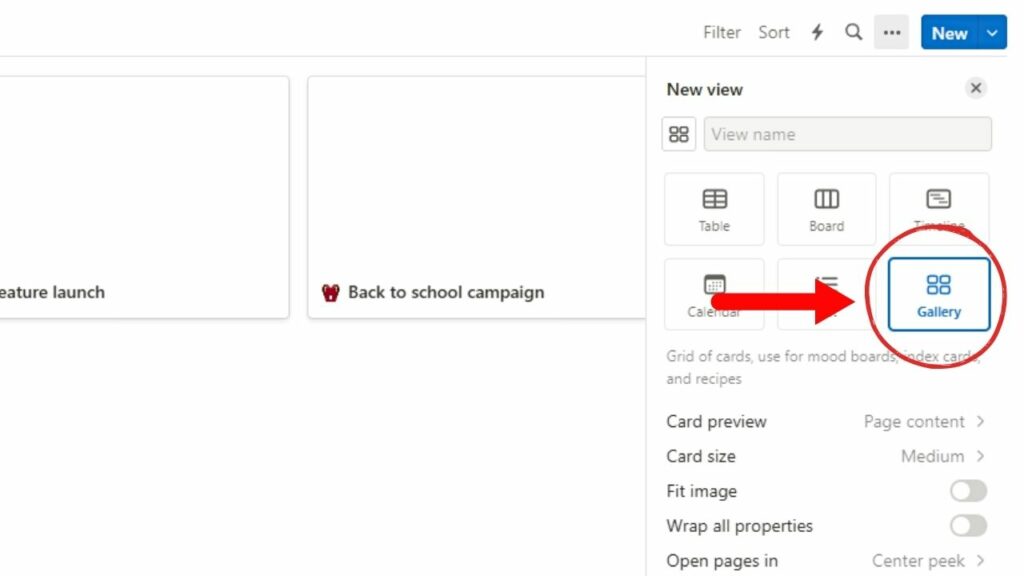The width and height of the screenshot is (1024, 576).
Task: Select the Gallery view layout
Action: click(x=937, y=294)
